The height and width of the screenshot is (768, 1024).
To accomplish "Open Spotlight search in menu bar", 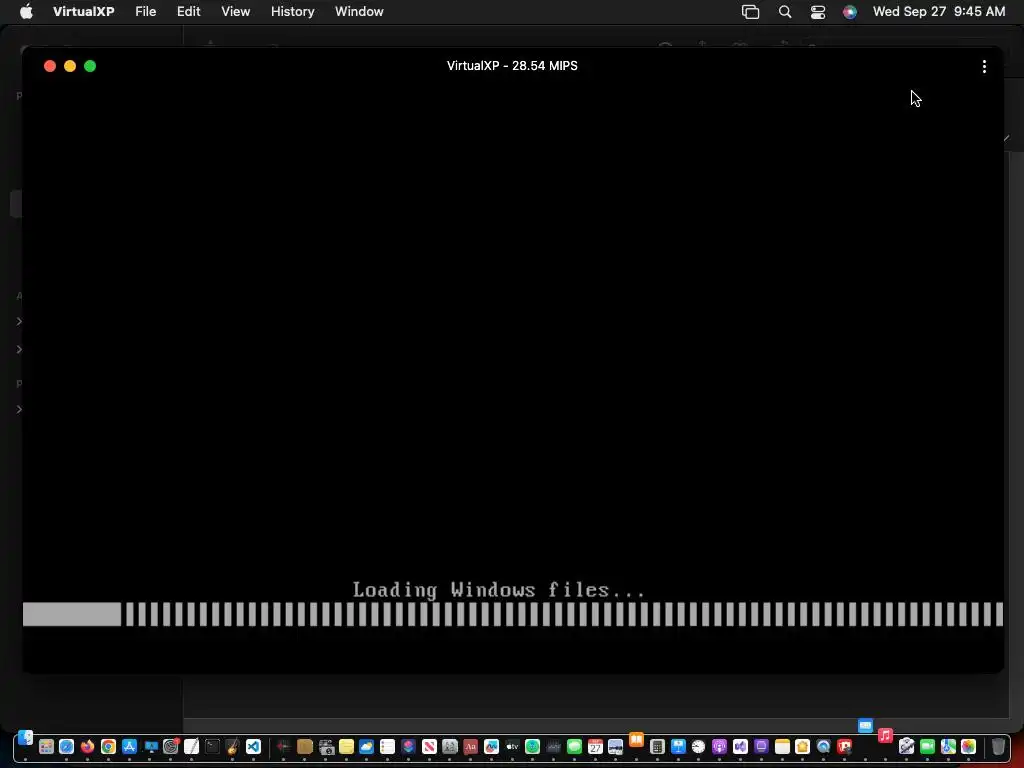I will pos(784,11).
